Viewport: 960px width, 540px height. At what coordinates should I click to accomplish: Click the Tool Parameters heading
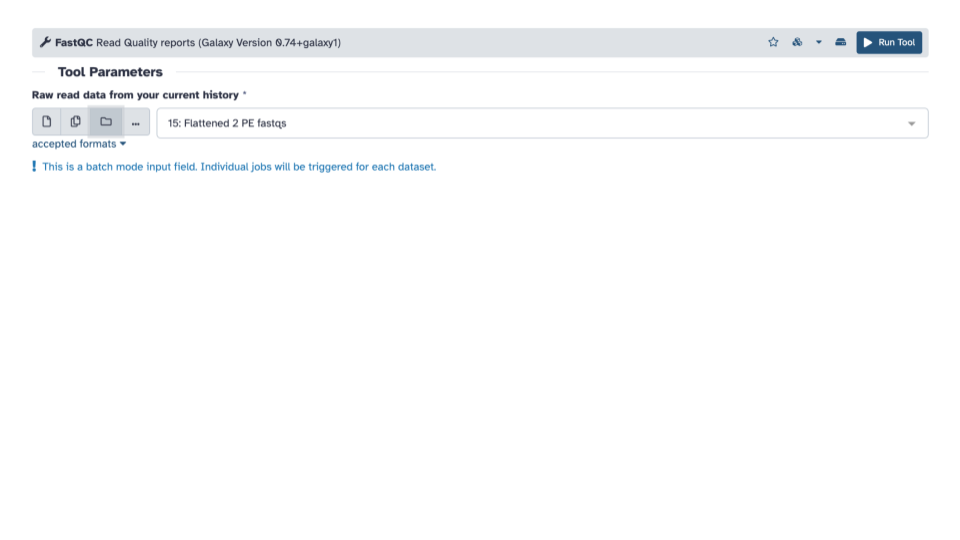pos(110,72)
